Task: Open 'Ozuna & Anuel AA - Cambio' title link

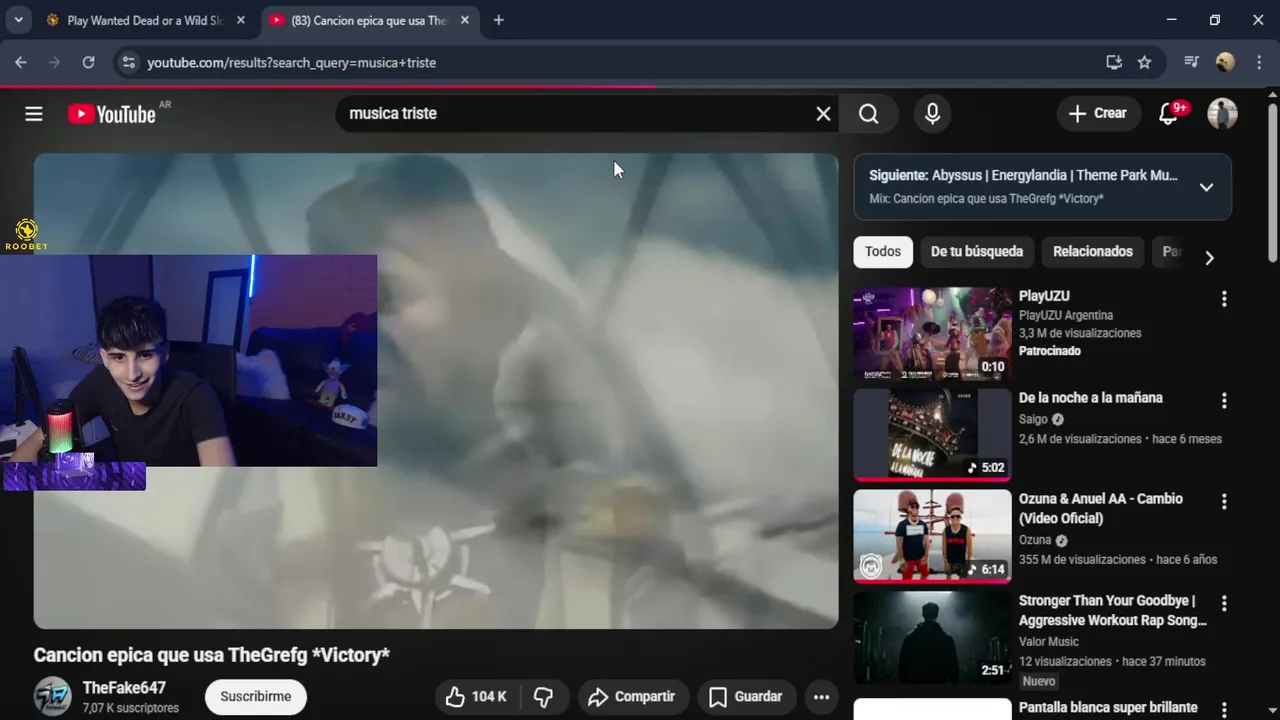Action: 1101,509
